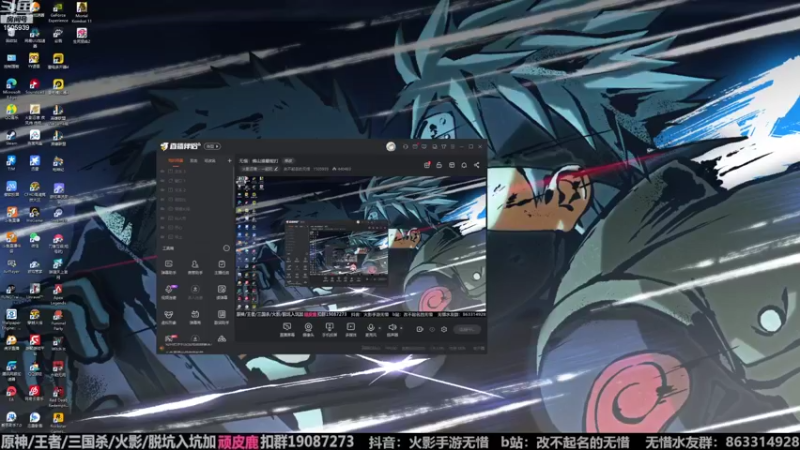
Task: Click the live preview canvas
Action: (360, 246)
